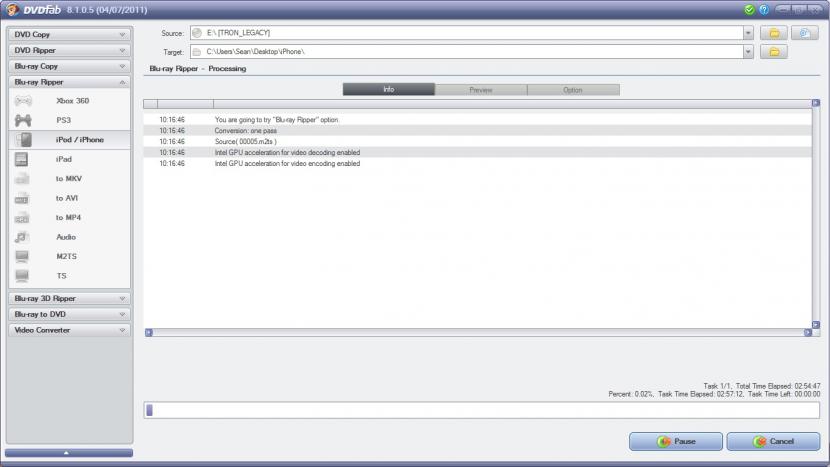Viewport: 830px width, 467px height.
Task: Select the to AVI profile label
Action: click(67, 198)
